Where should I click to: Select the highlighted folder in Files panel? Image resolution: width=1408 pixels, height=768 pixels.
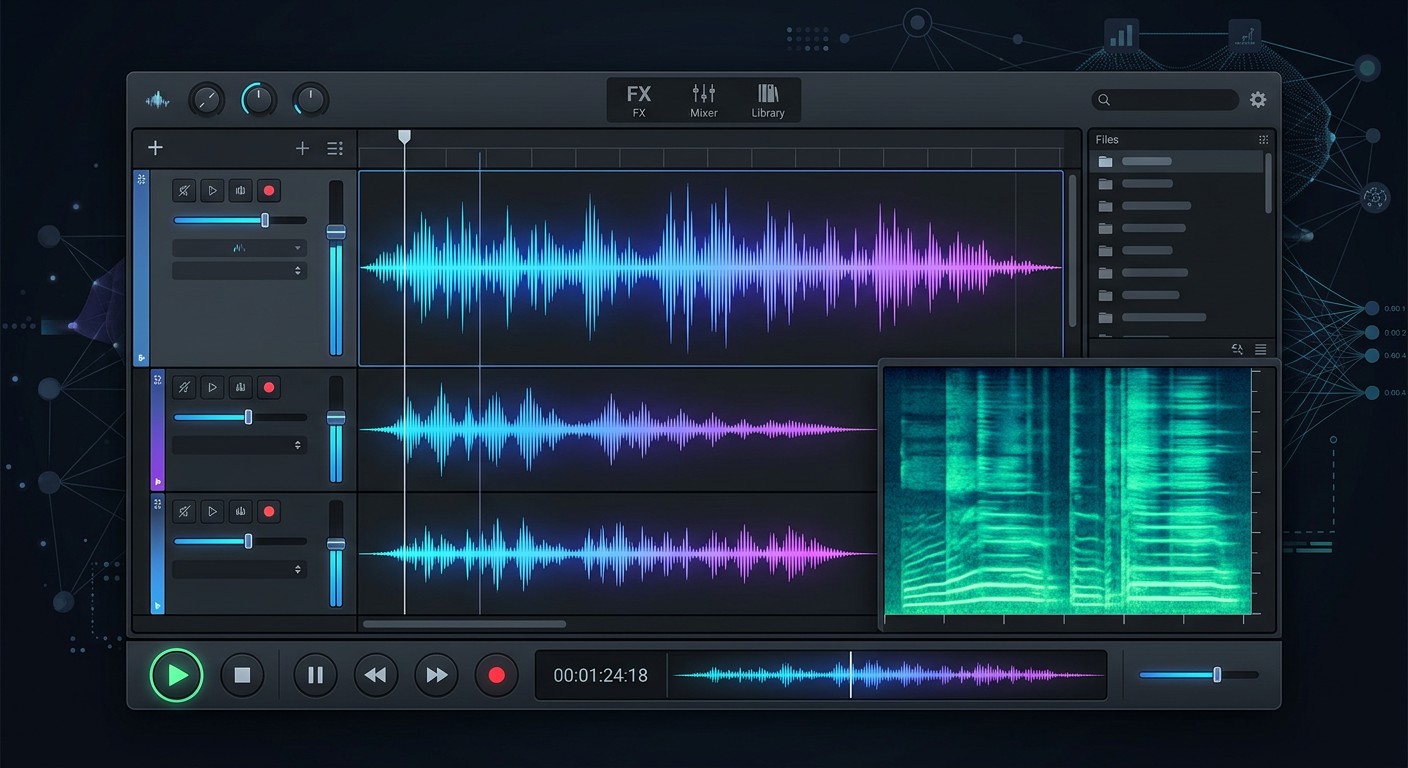pos(1176,161)
